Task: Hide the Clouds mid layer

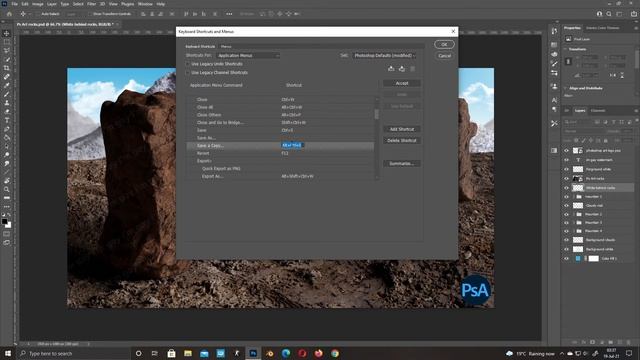Action: point(567,205)
